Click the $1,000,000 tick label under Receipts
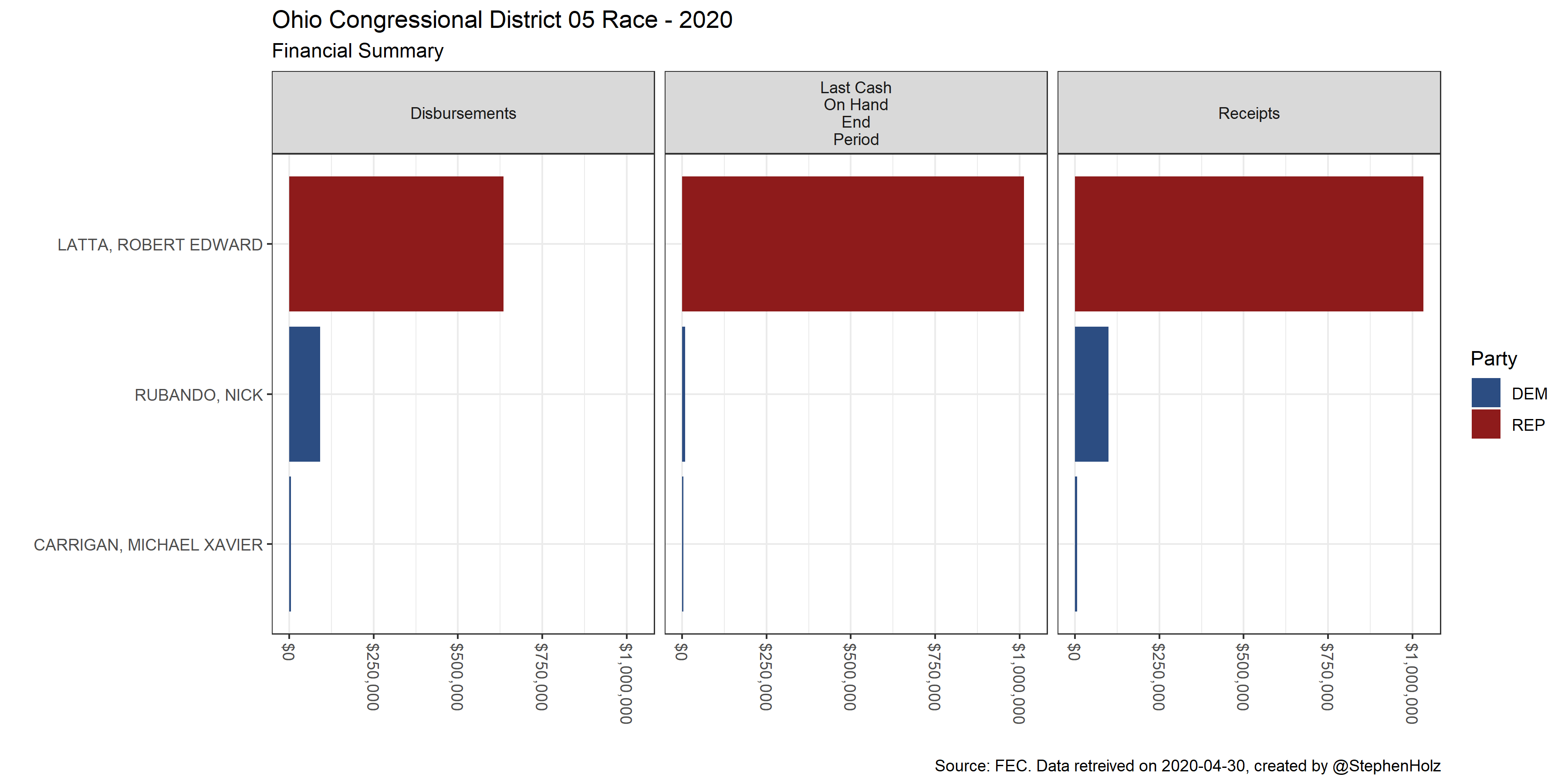 1412,683
